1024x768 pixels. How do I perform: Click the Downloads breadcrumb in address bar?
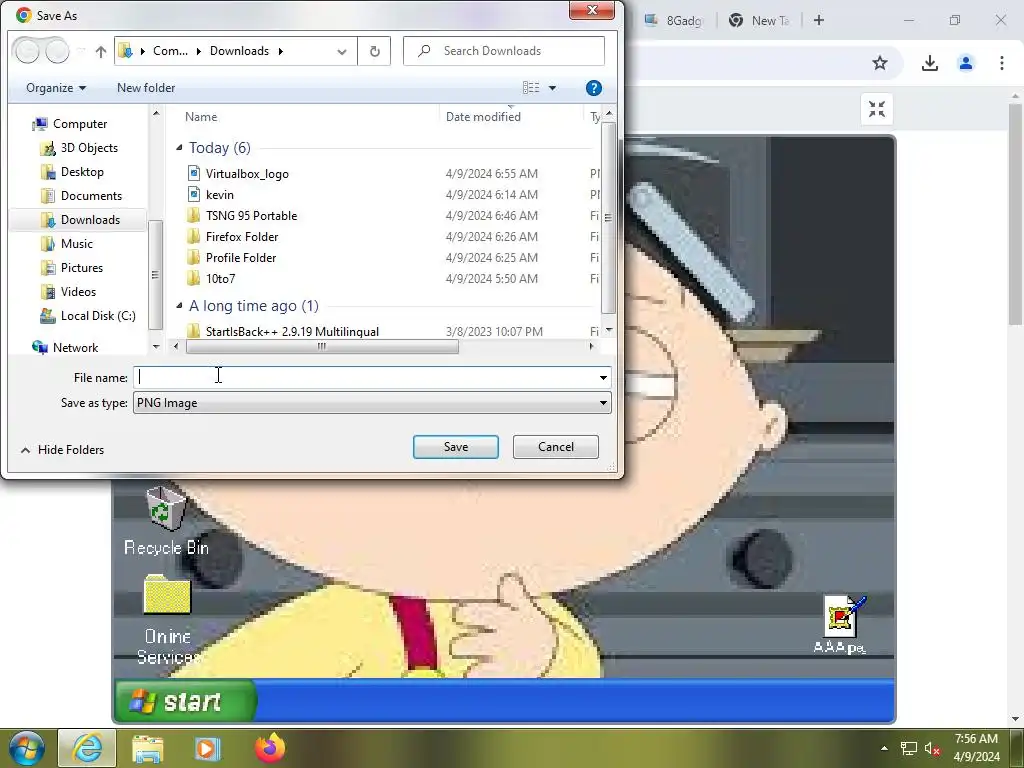click(239, 51)
